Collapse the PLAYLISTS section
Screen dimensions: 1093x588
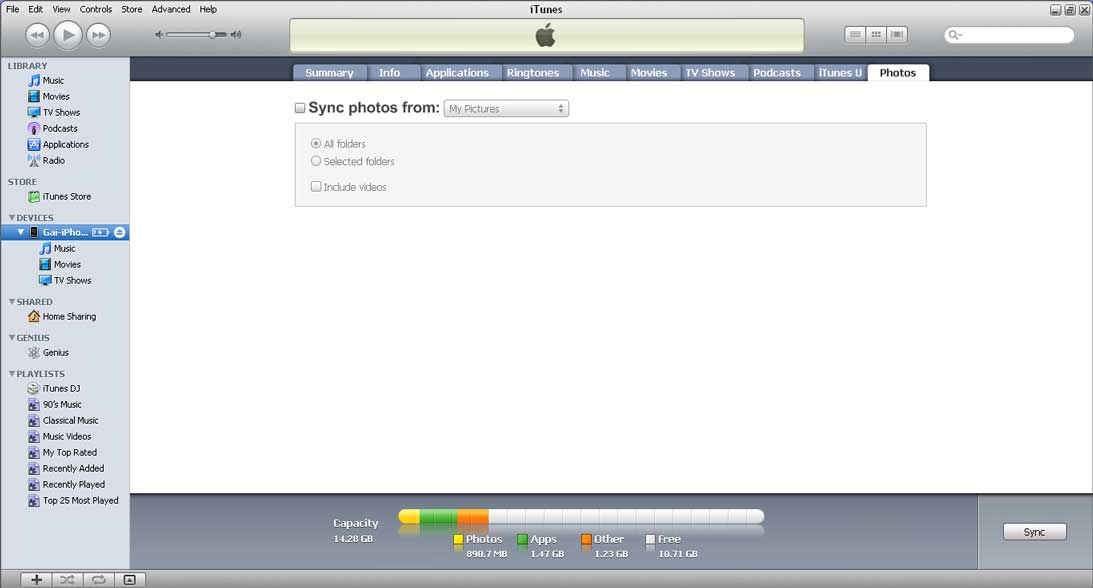[11, 373]
